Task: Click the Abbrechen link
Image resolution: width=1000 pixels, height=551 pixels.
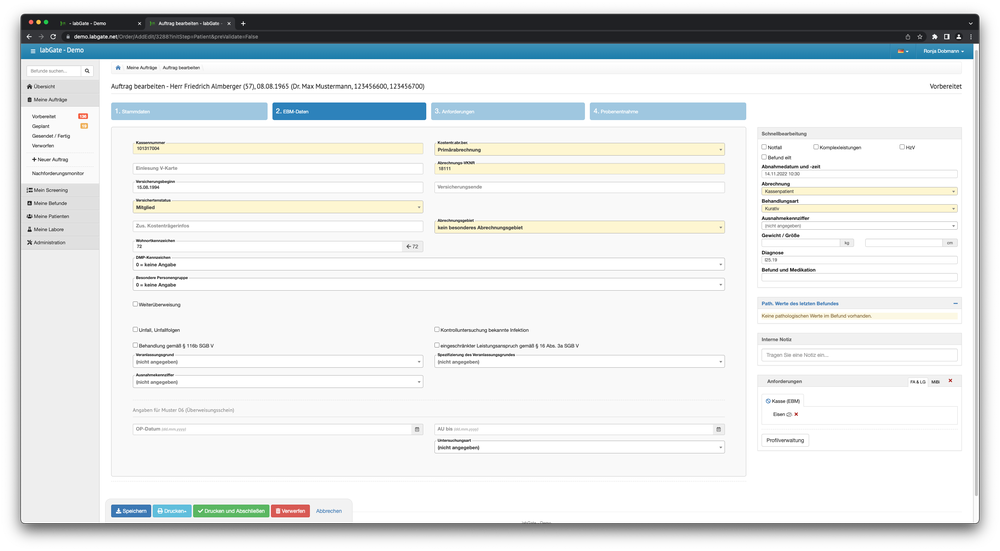Action: (x=329, y=511)
